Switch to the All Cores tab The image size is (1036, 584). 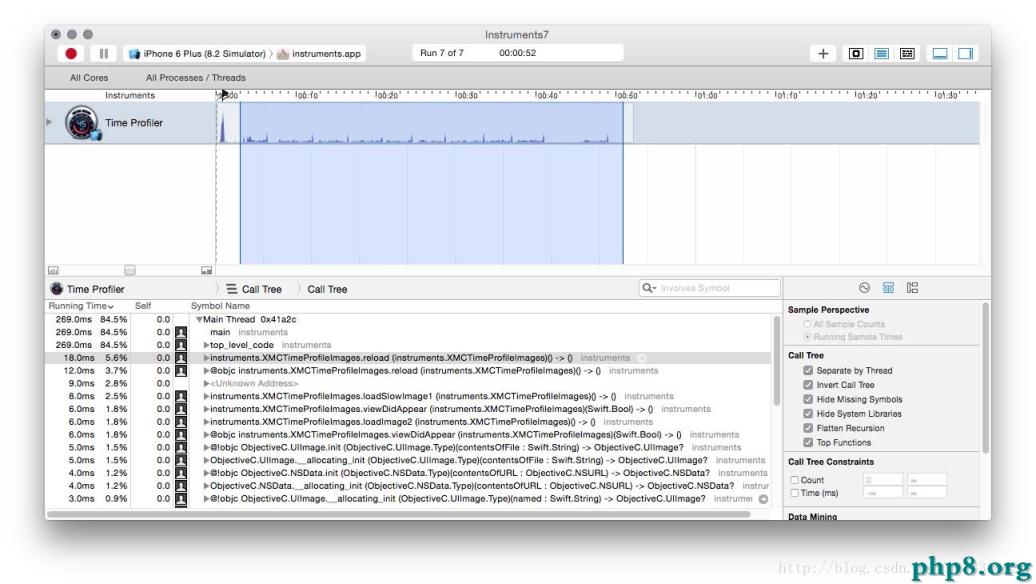(89, 76)
